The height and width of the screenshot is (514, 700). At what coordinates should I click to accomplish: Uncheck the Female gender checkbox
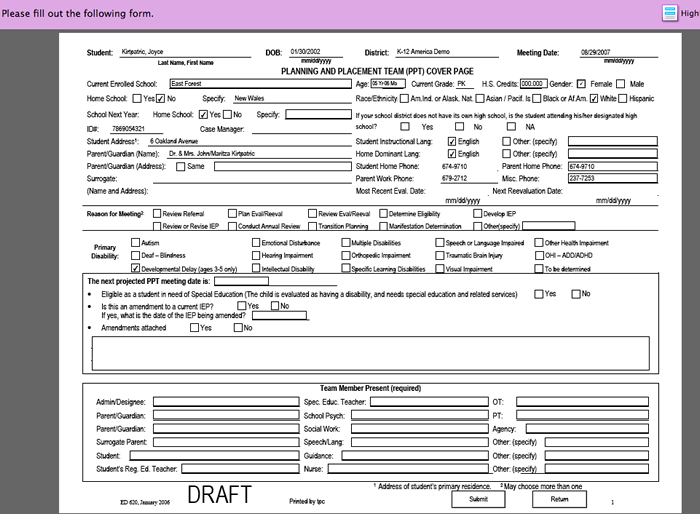581,84
